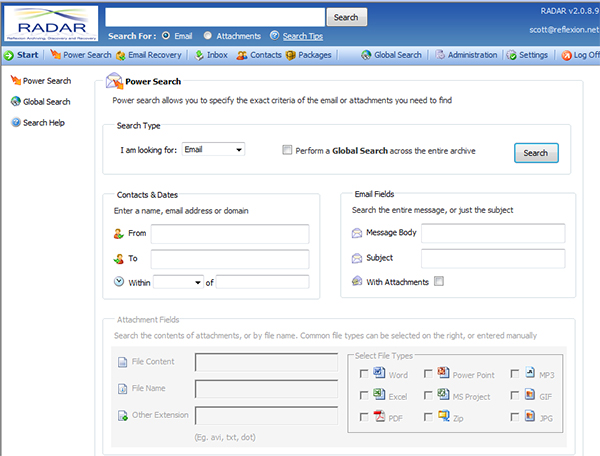Open the 'I am looking for' Email dropdown
The width and height of the screenshot is (600, 456).
[x=213, y=149]
